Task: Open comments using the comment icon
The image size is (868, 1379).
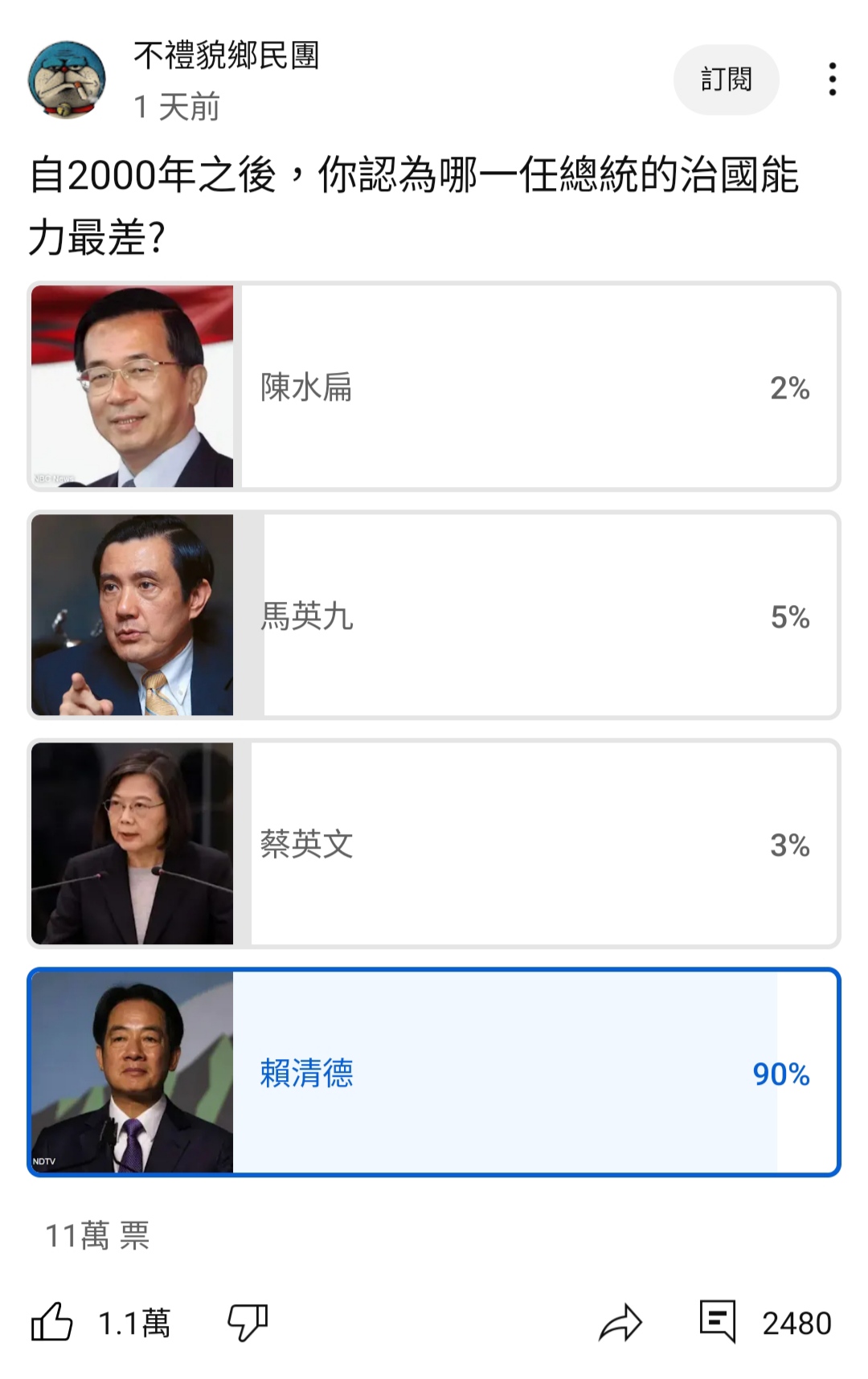Action: [x=718, y=1321]
